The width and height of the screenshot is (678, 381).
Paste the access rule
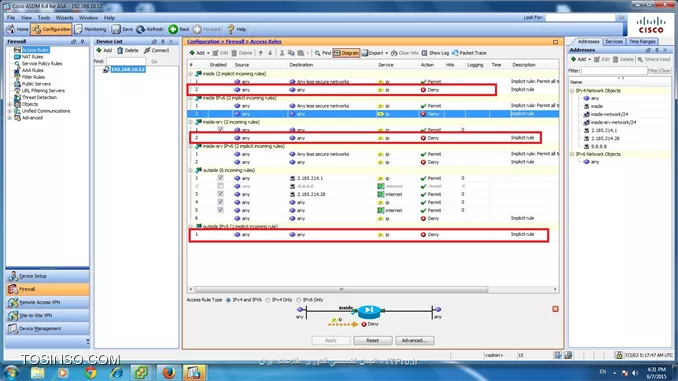(x=301, y=53)
